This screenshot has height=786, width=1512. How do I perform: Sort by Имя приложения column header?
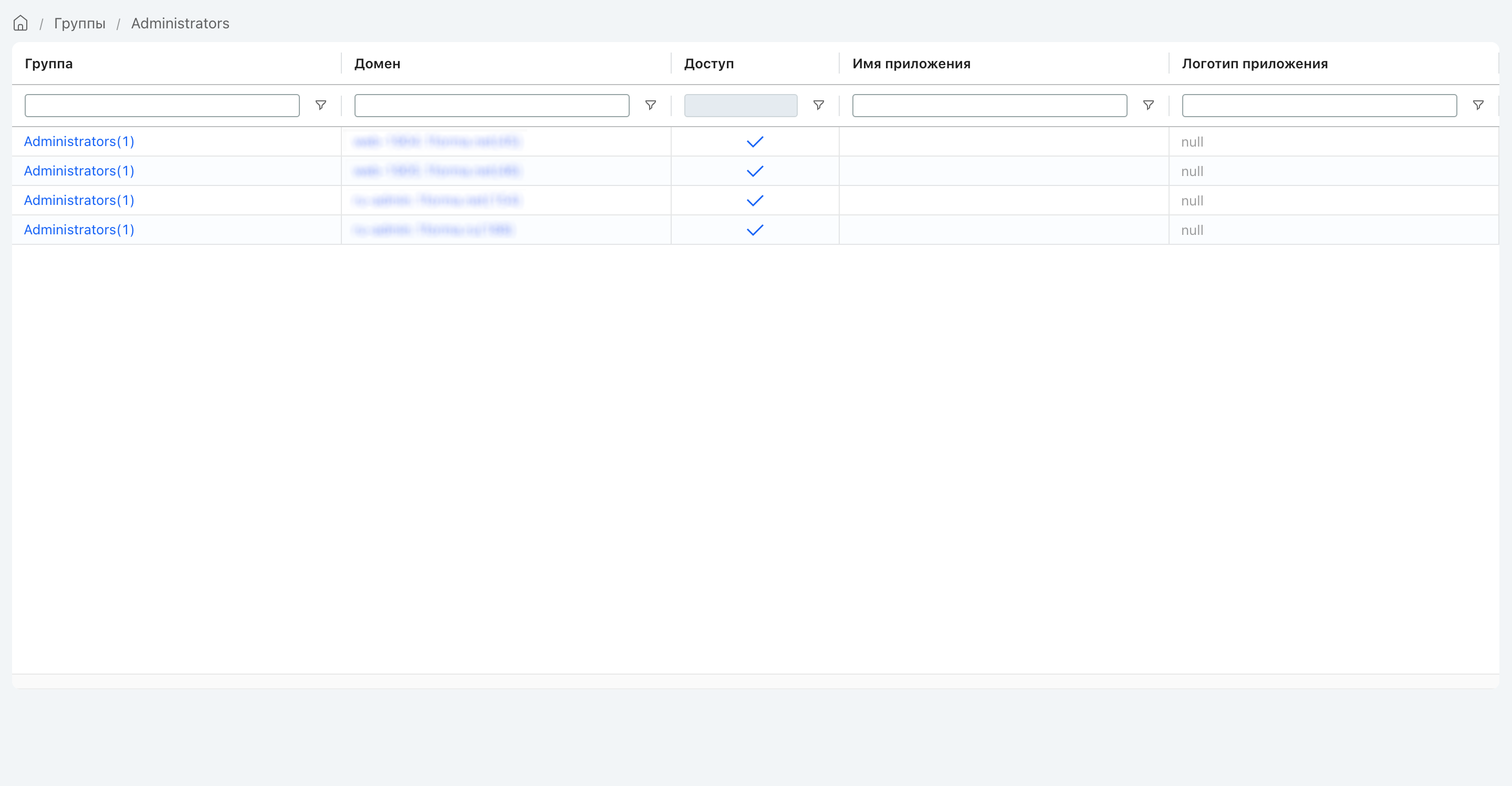tap(912, 64)
